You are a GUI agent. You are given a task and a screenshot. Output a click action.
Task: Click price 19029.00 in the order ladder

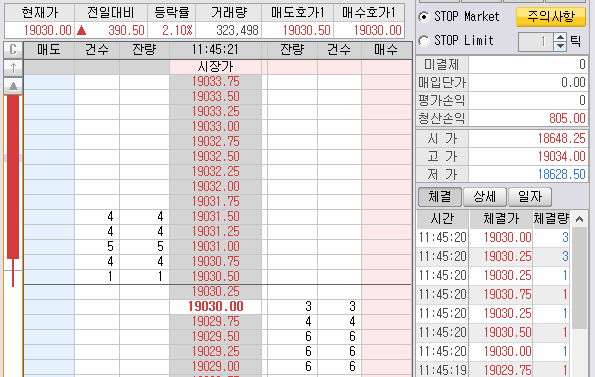[215, 366]
